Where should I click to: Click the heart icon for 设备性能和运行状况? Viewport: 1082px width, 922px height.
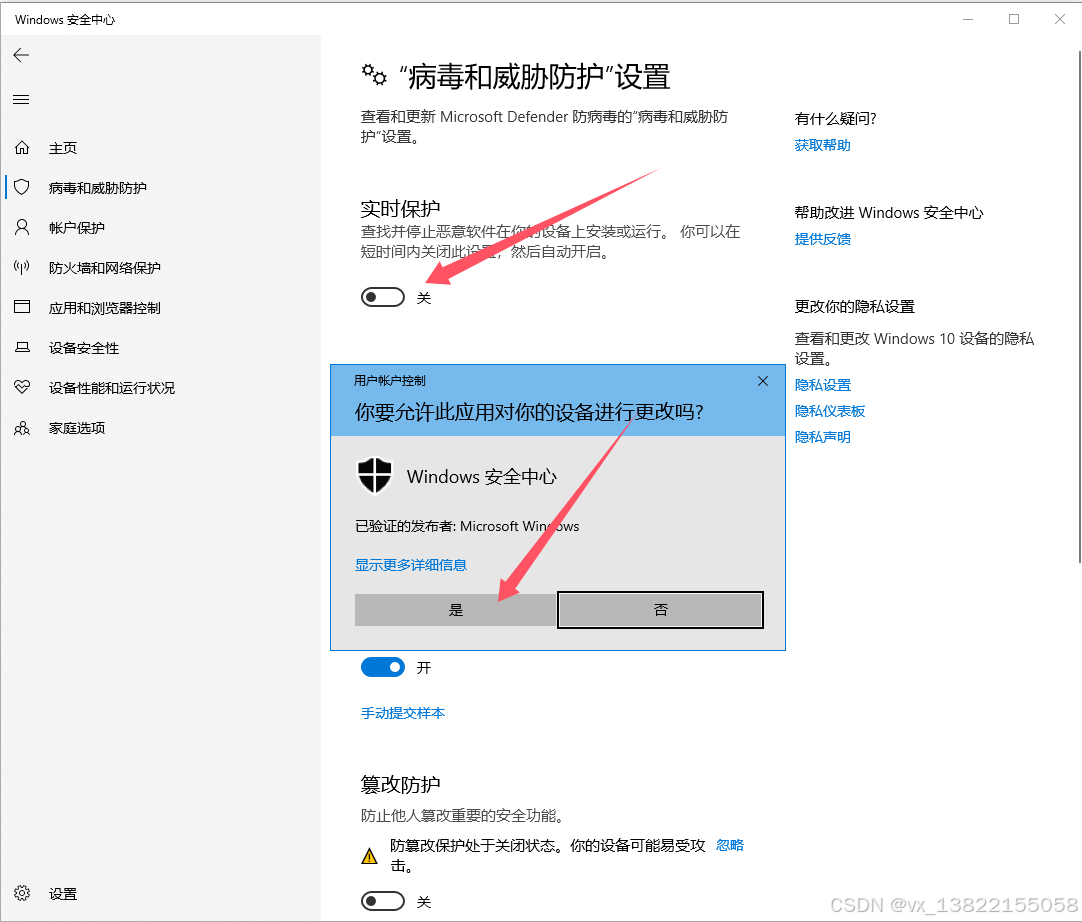pos(22,387)
